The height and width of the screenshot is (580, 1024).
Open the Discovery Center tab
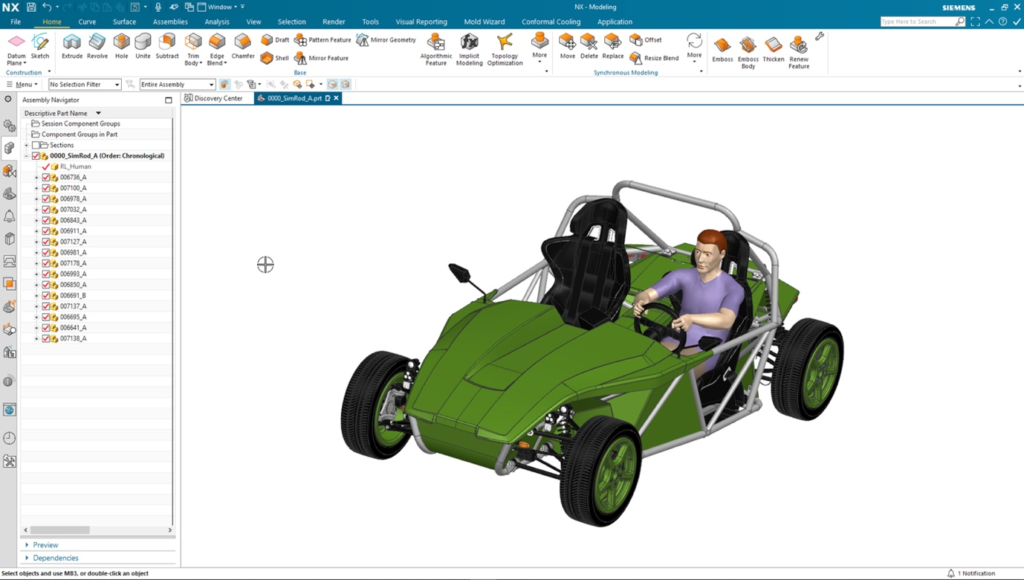coord(213,98)
